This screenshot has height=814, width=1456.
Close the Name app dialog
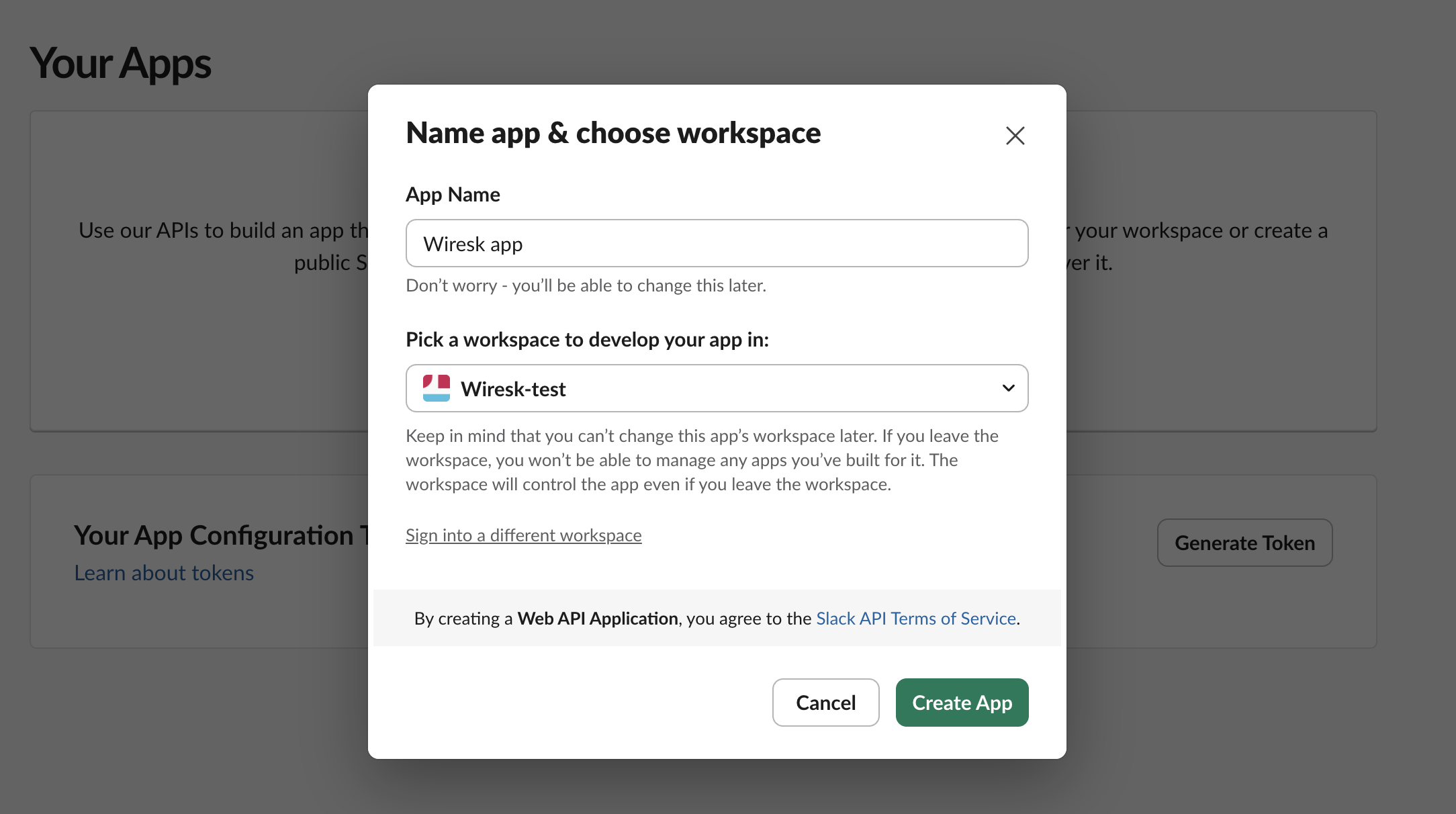pyautogui.click(x=1015, y=136)
